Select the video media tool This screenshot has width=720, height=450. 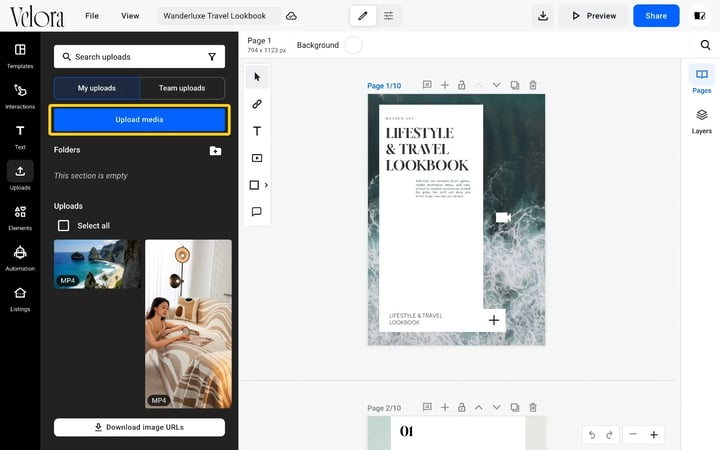[x=257, y=158]
